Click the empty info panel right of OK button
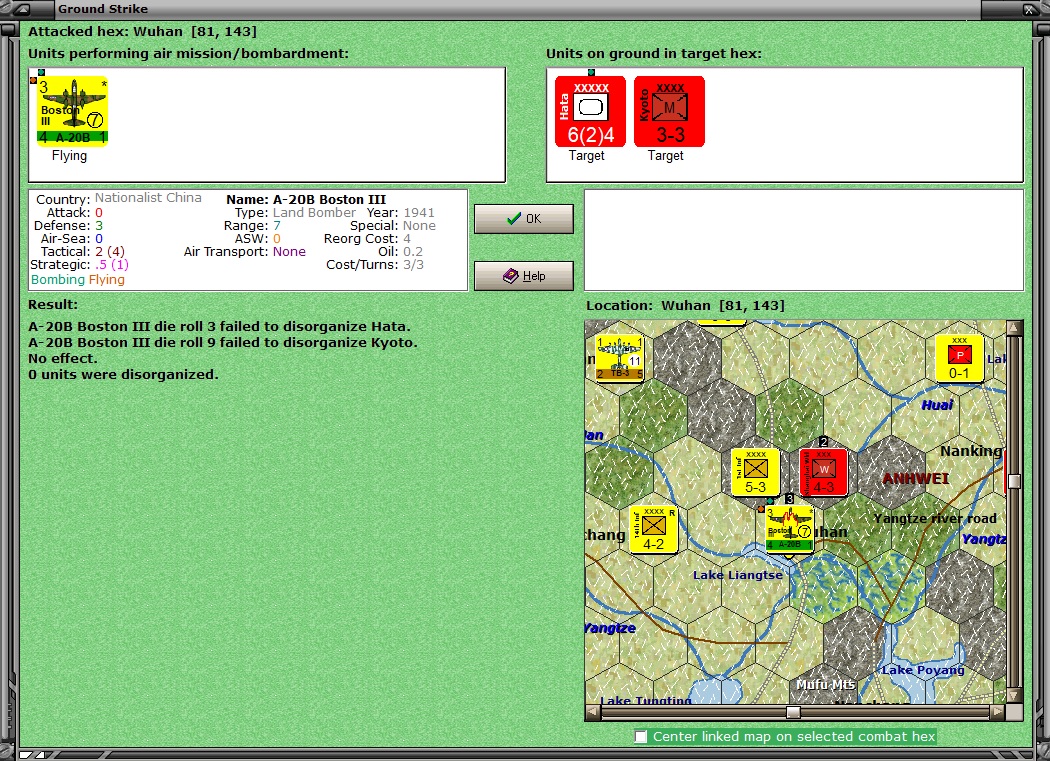Screen dimensions: 1050x761 point(804,240)
